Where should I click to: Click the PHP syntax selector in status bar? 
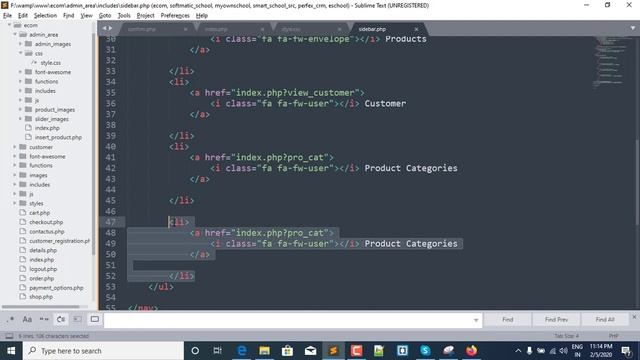tap(613, 336)
